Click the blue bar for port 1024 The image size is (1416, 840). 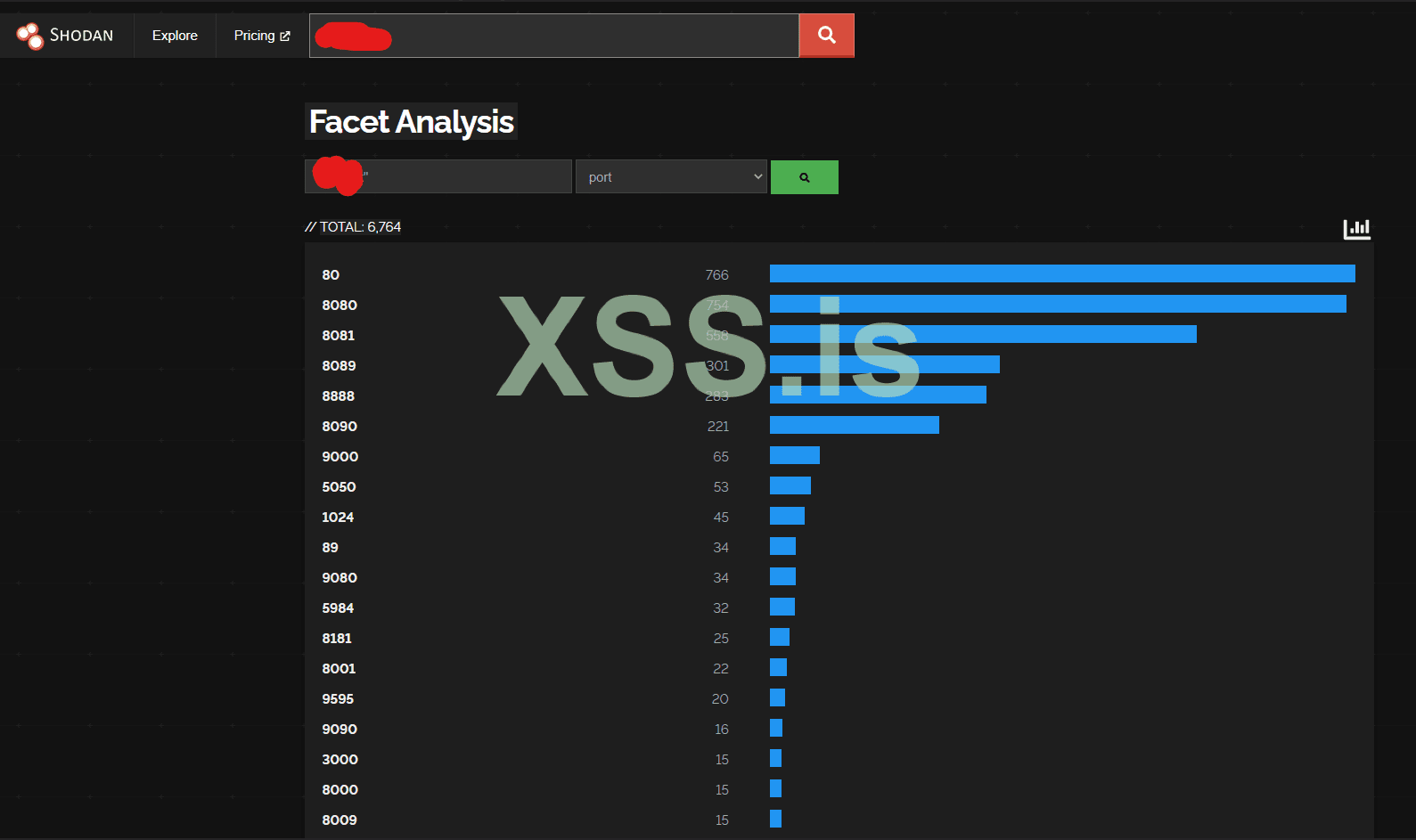click(787, 516)
